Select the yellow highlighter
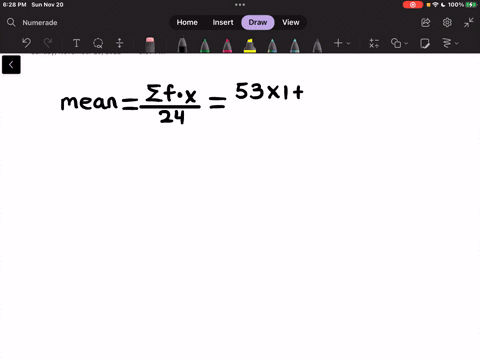Viewport: 480px width, 360px height. [250, 45]
